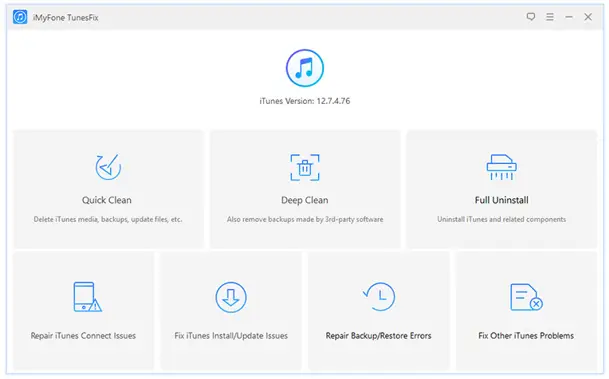Open Repair iTunes Connect Issues

84,336
